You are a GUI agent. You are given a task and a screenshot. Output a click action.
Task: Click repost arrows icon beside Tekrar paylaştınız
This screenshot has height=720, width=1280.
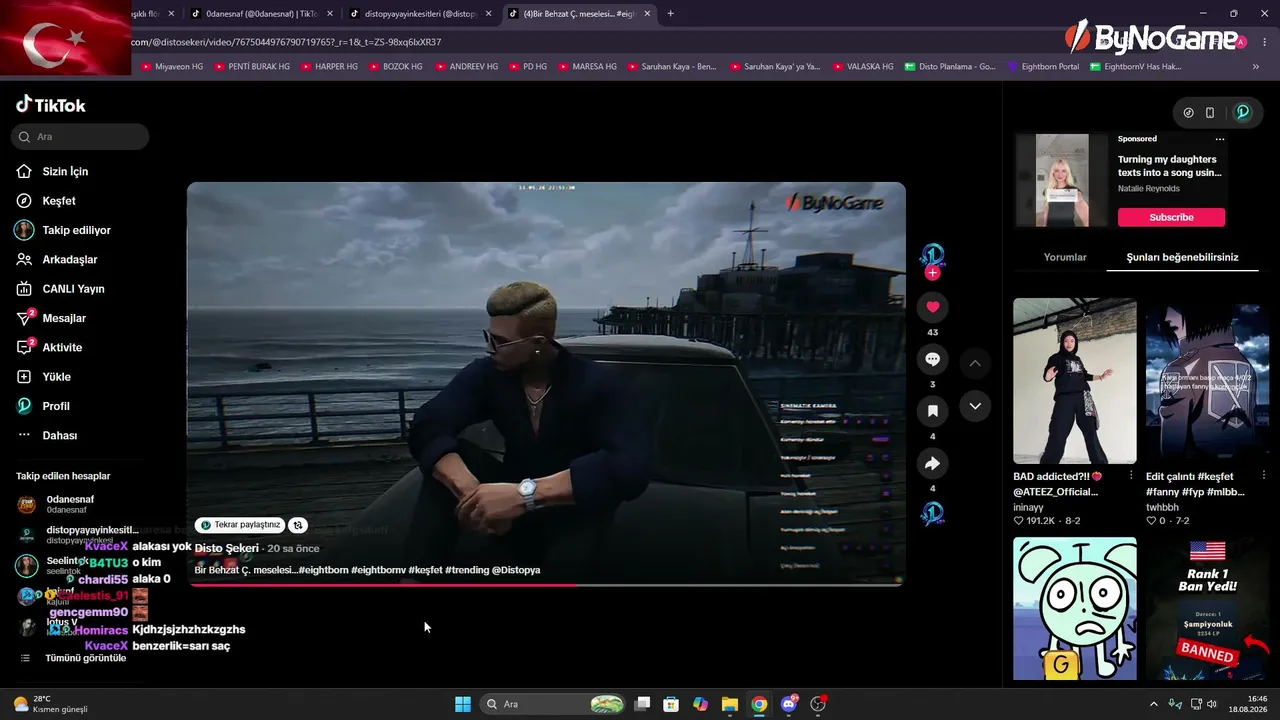click(x=297, y=525)
